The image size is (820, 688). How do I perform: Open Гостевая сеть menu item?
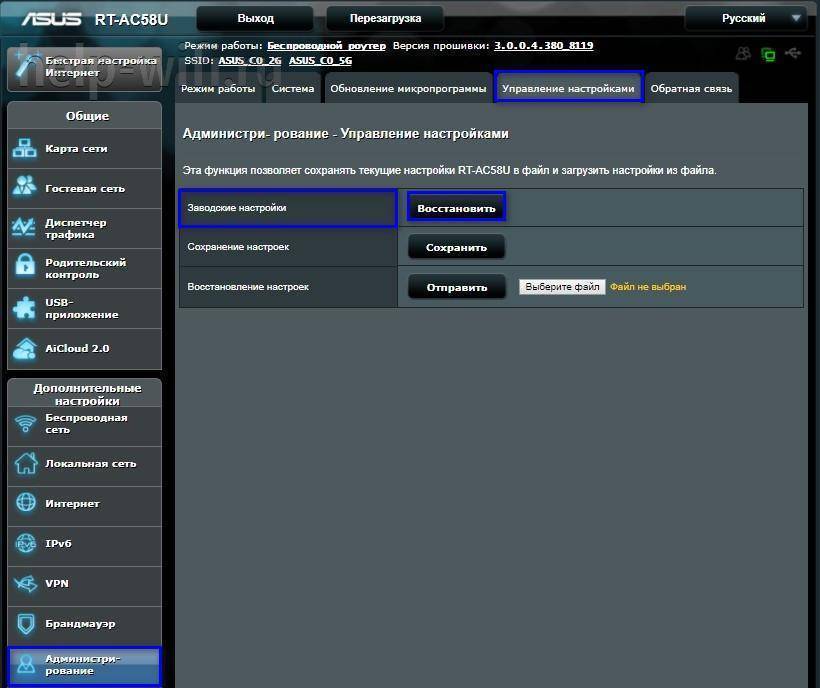(85, 188)
